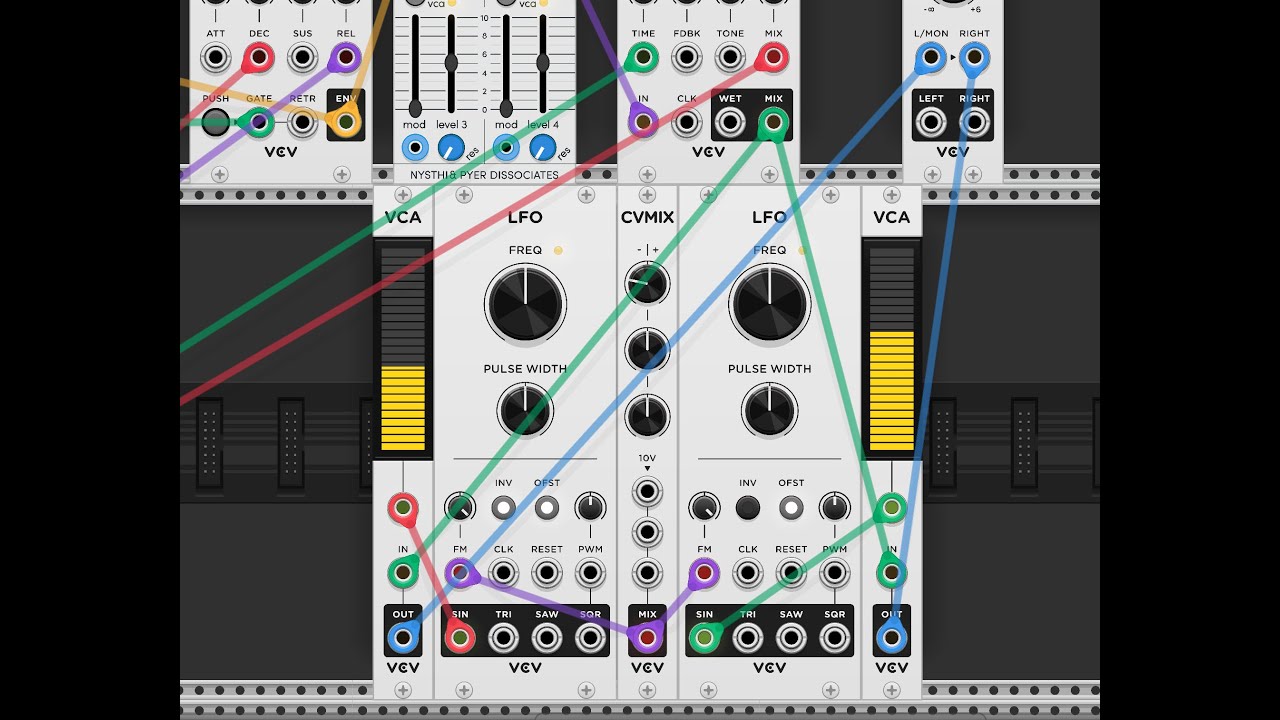The width and height of the screenshot is (1280, 720).
Task: Click left LFO SIN output with red cable
Action: pos(460,637)
